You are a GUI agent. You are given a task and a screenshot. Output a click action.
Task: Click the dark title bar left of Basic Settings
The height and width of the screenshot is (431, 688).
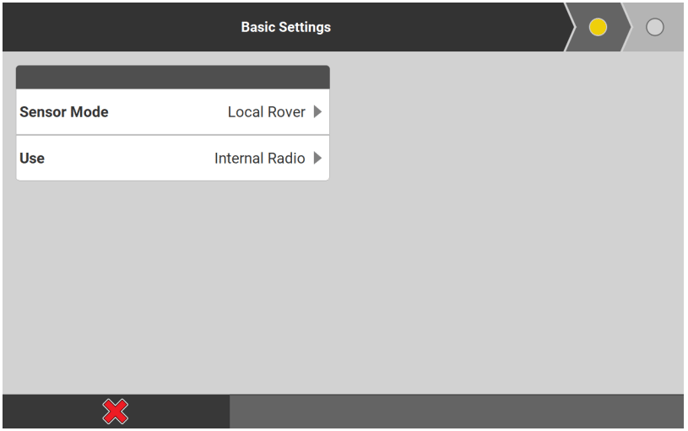pyautogui.click(x=110, y=27)
